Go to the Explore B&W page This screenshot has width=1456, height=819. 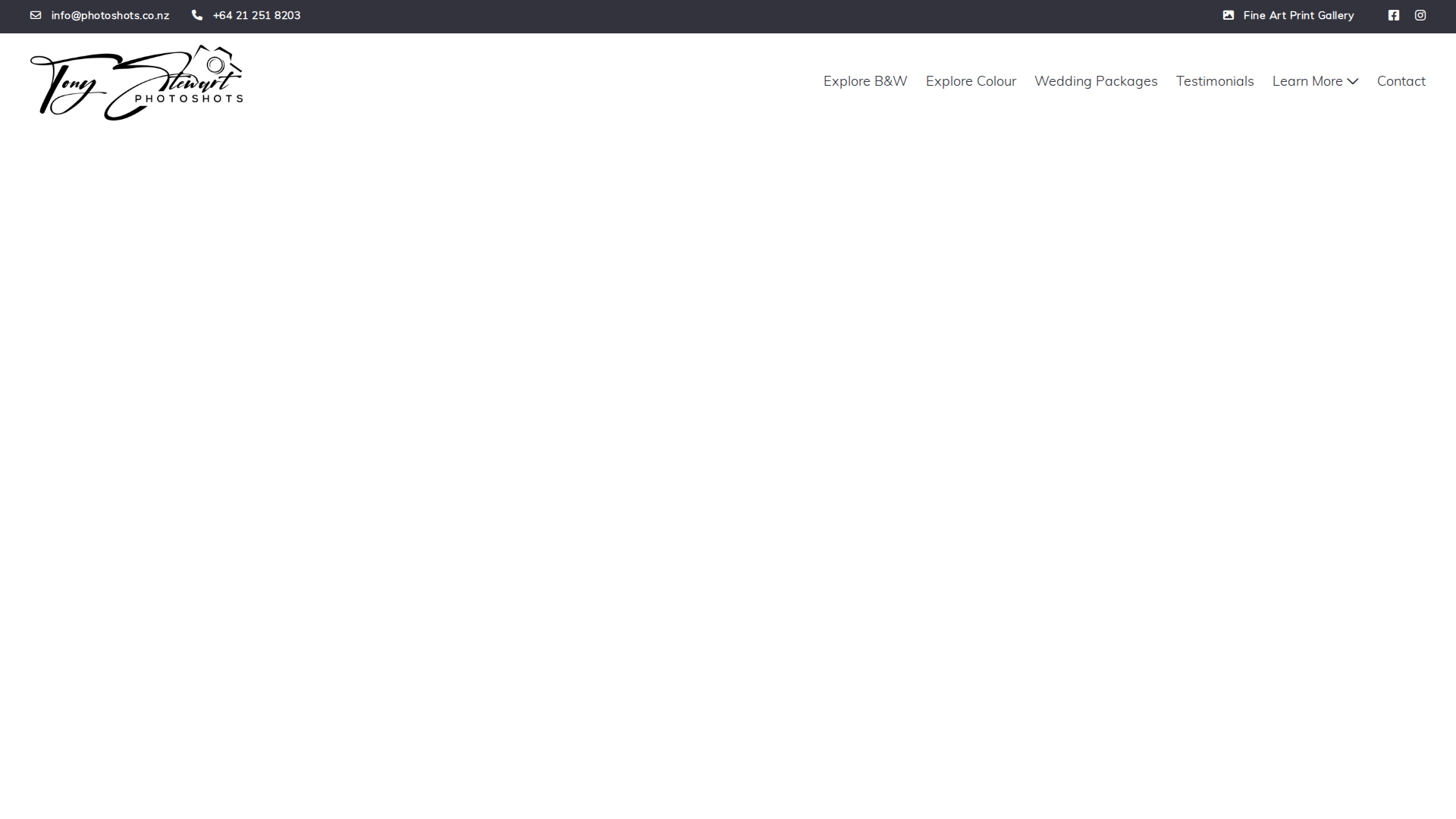click(865, 81)
